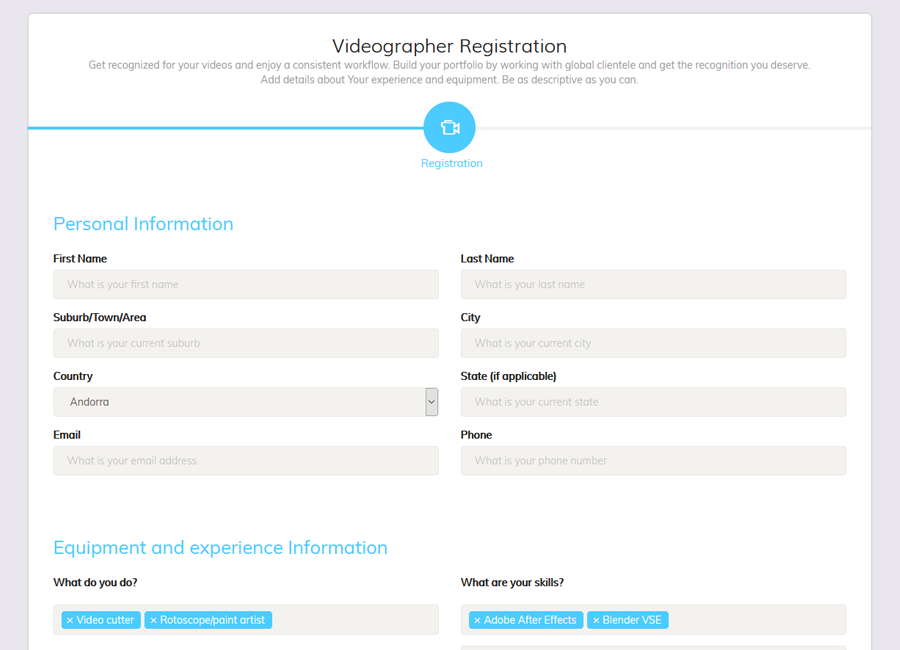Click the Country dropdown arrow
The height and width of the screenshot is (650, 900).
431,401
